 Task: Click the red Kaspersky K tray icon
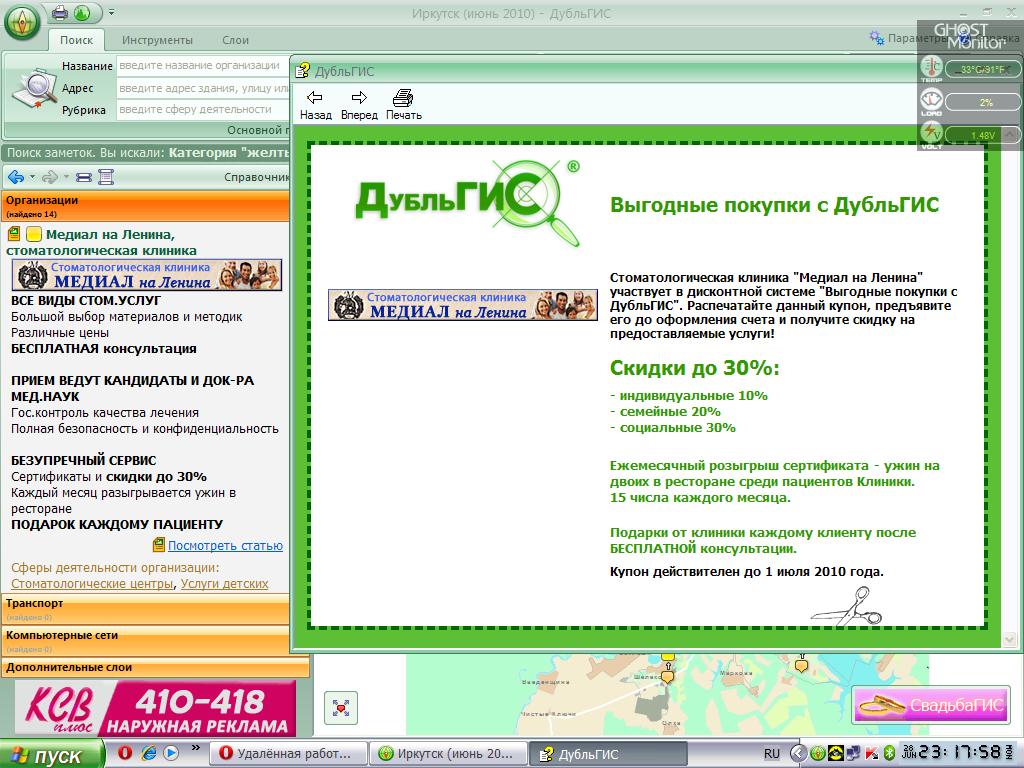coord(872,753)
